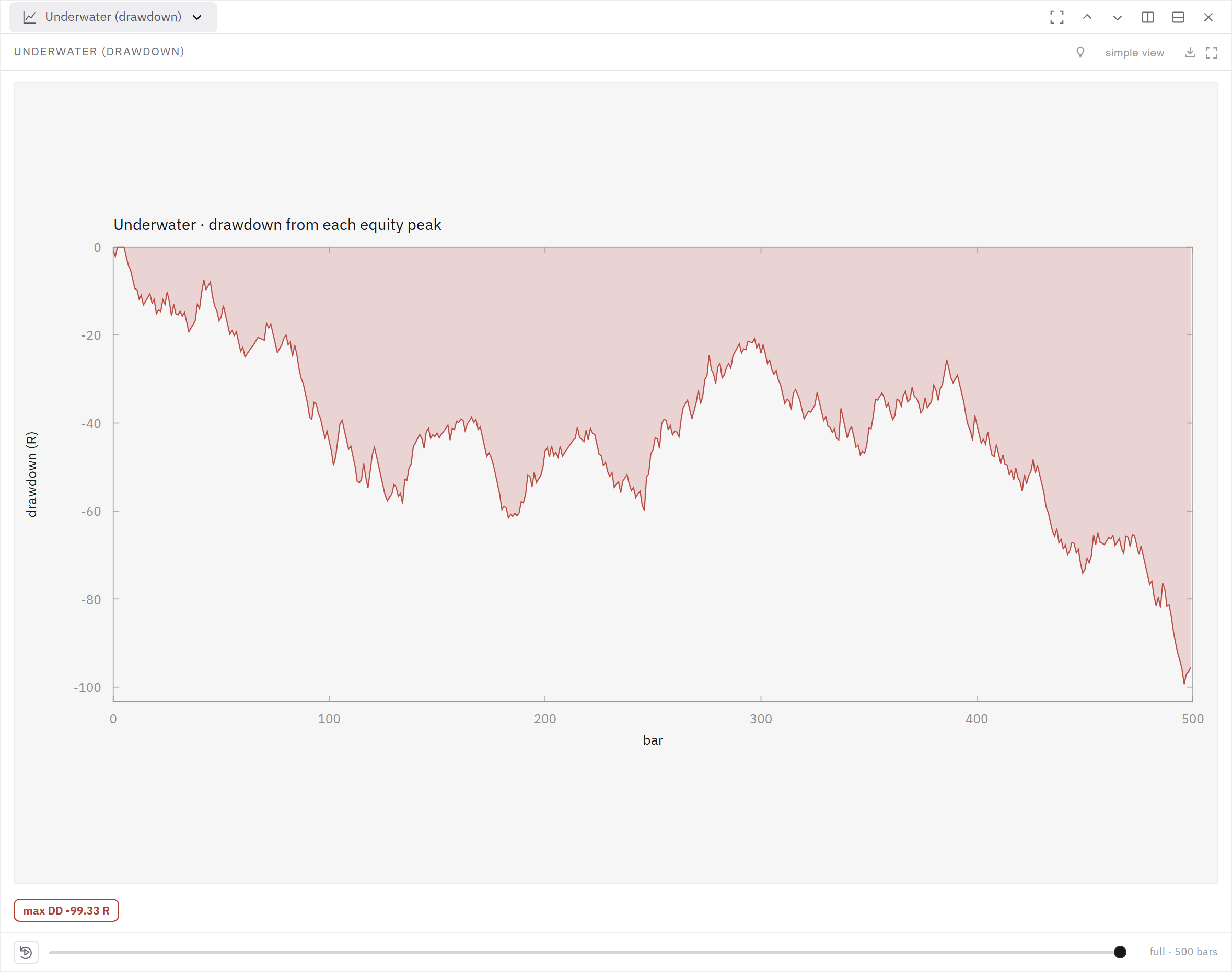This screenshot has height=972, width=1232.
Task: Move panel down with the down chevron
Action: (x=1117, y=17)
